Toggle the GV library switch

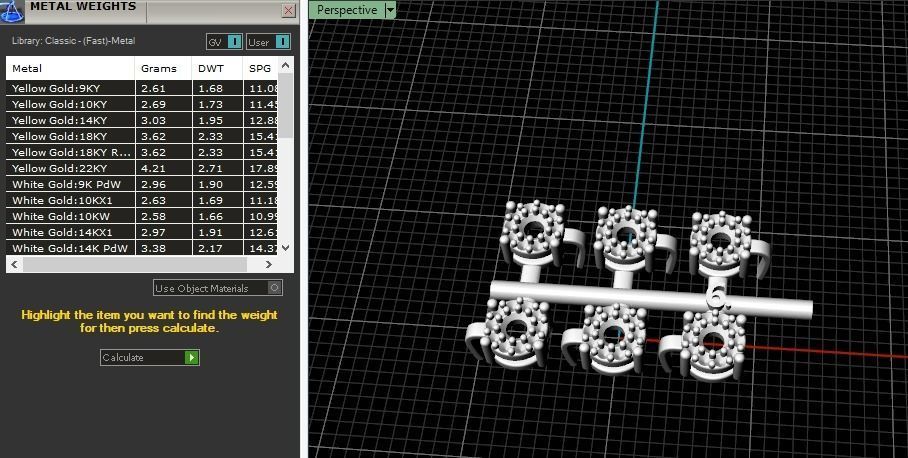[224, 42]
